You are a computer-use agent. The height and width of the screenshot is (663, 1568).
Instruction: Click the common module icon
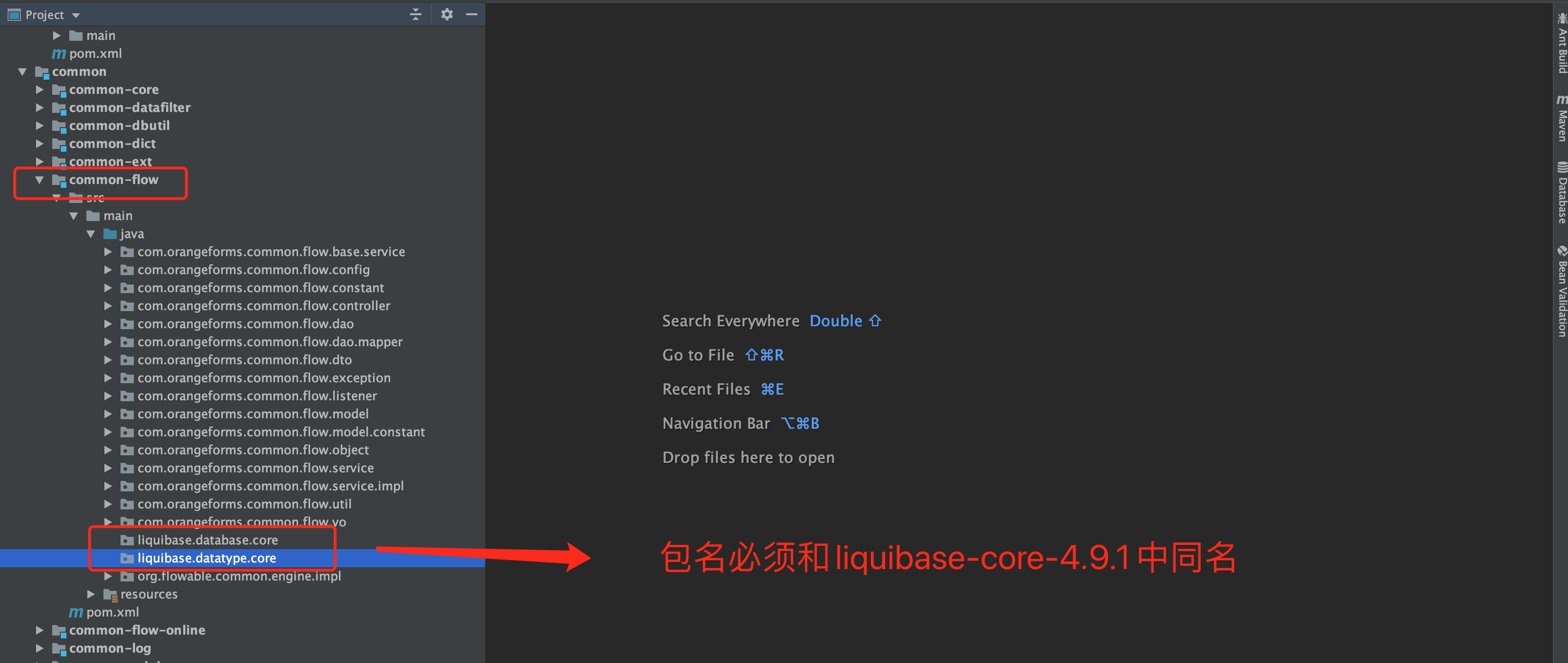point(43,72)
